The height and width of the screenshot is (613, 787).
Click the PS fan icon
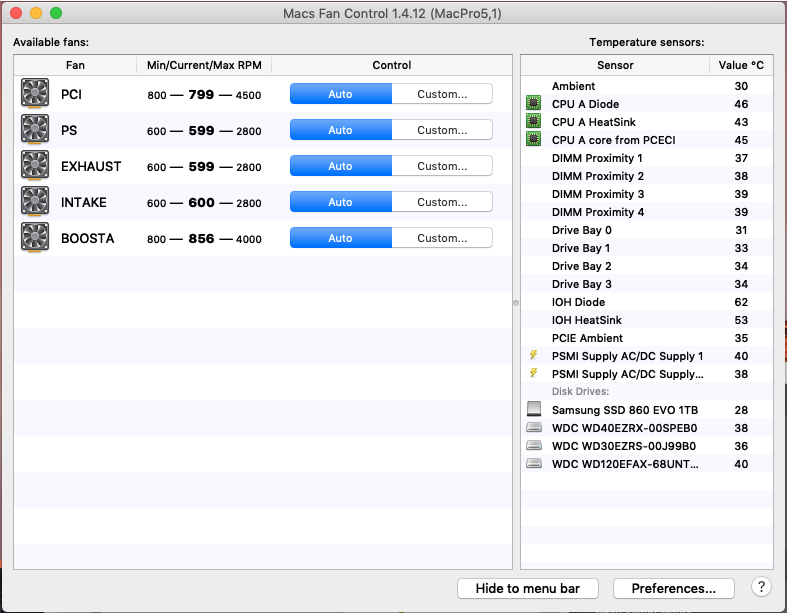tap(35, 129)
